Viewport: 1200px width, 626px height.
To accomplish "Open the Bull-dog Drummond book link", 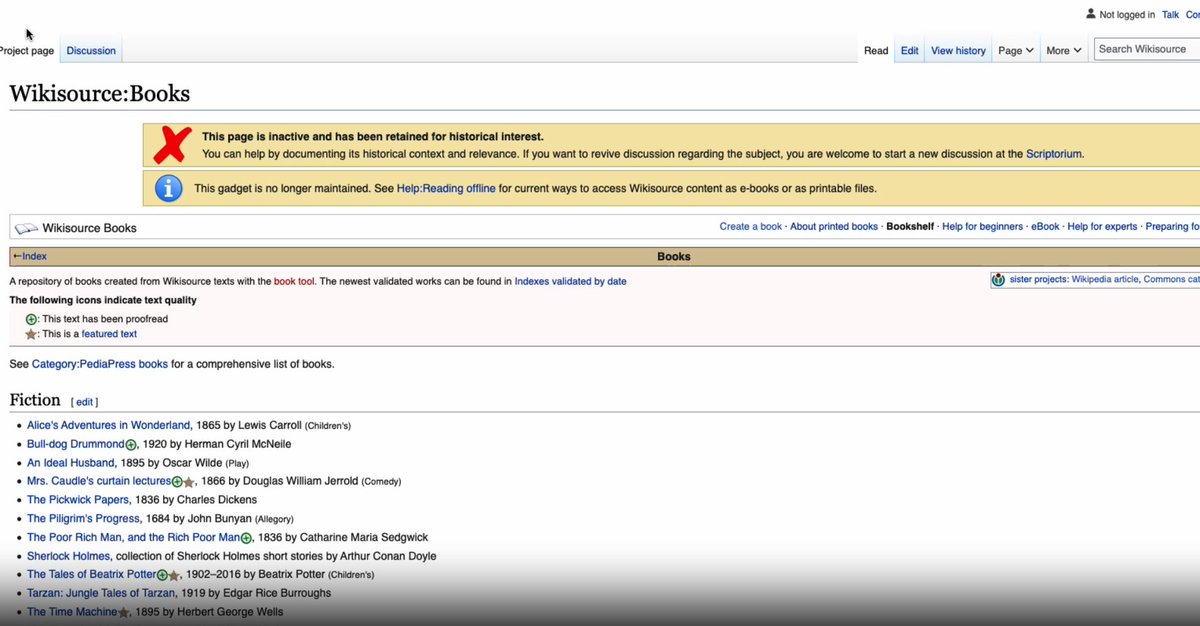I will (76, 444).
